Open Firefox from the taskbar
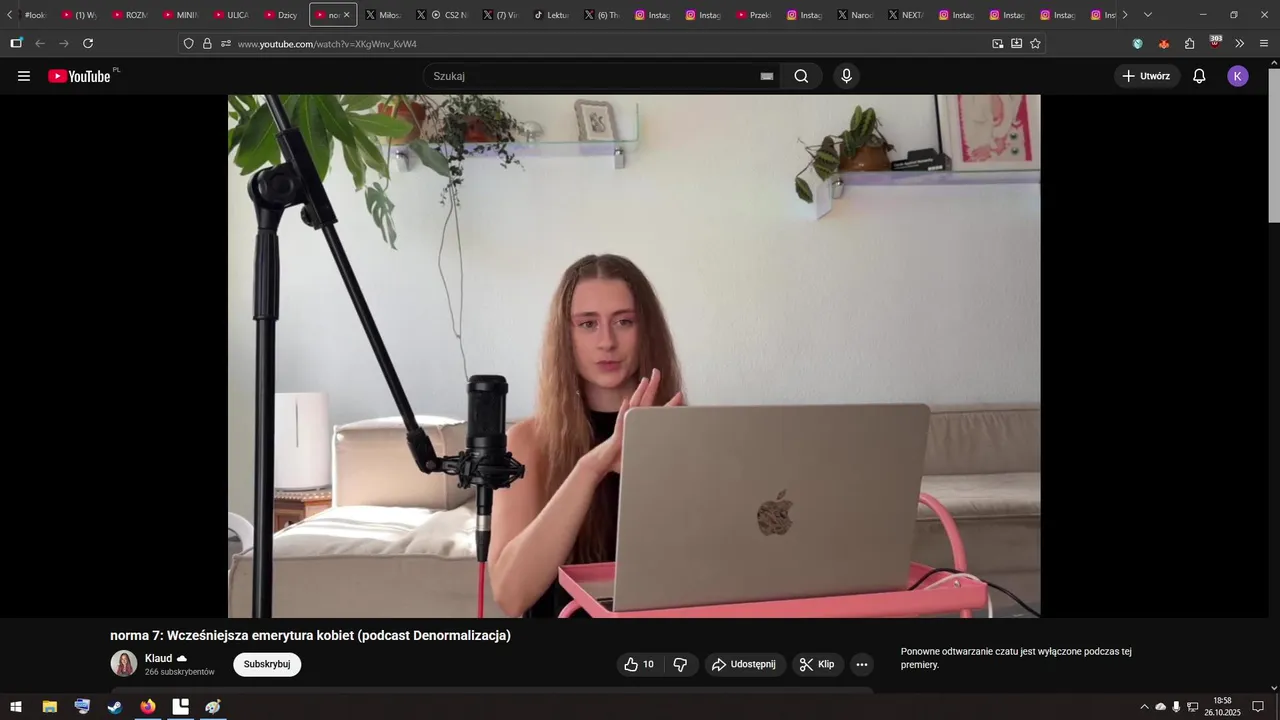The image size is (1280, 720). click(148, 707)
